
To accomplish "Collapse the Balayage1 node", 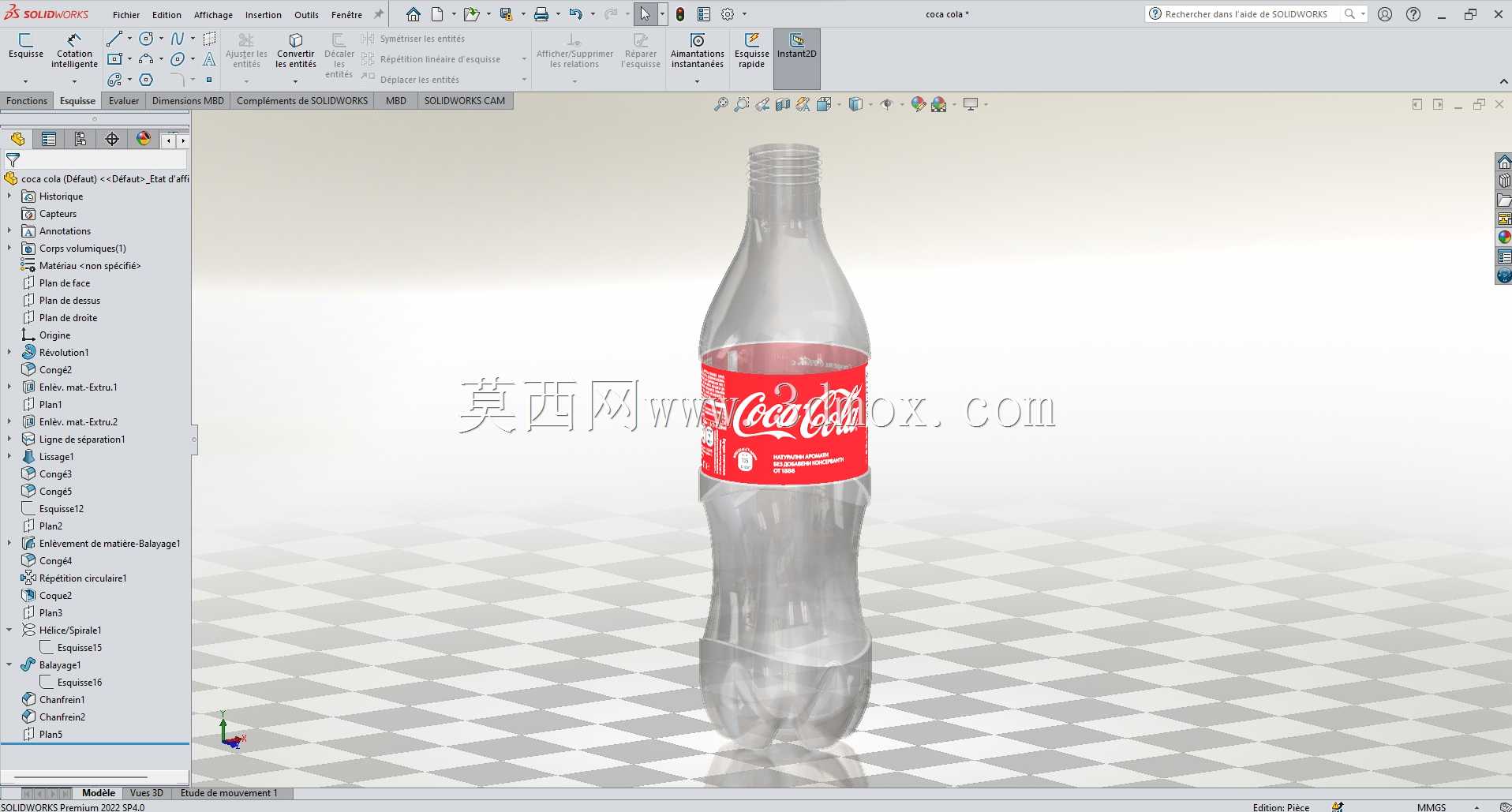I will (9, 664).
